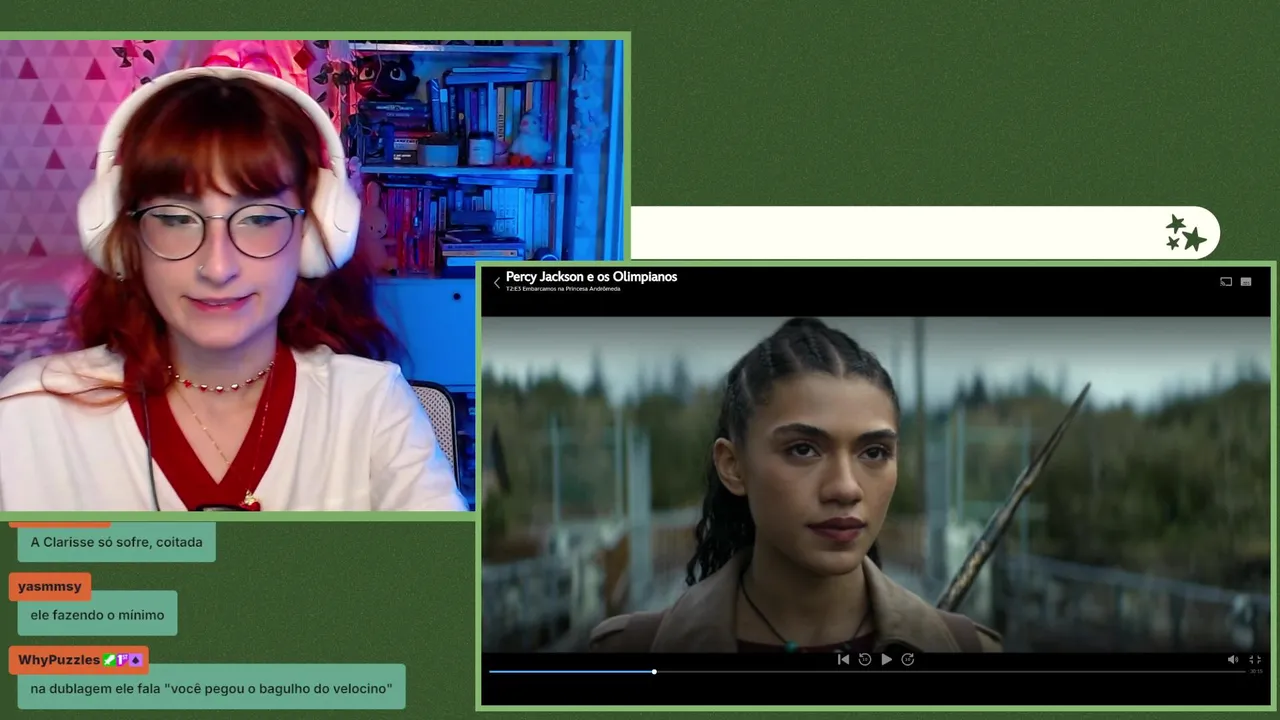Click the username yasmmsy in chat
Viewport: 1280px width, 720px height.
click(x=50, y=587)
